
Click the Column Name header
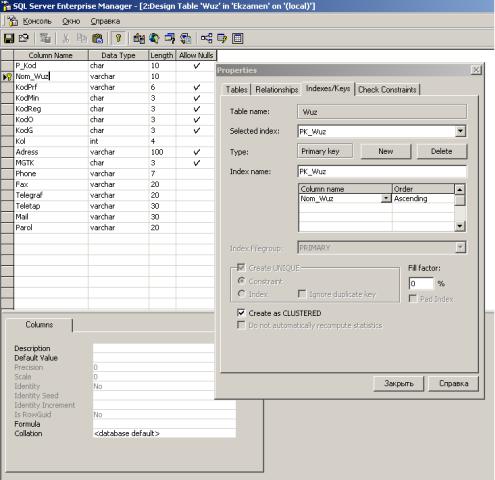(51, 55)
